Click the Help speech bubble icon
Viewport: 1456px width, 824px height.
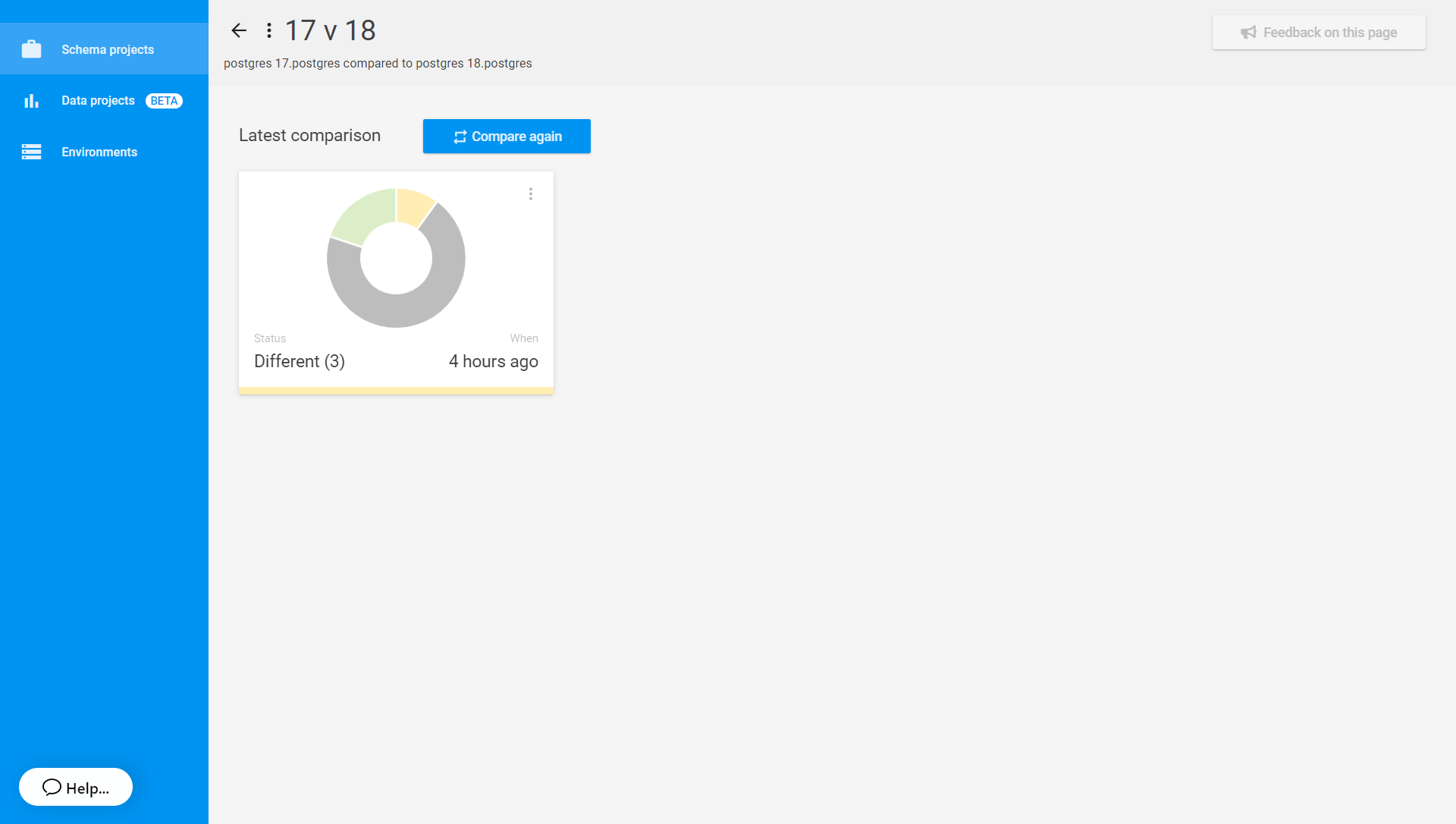click(52, 787)
